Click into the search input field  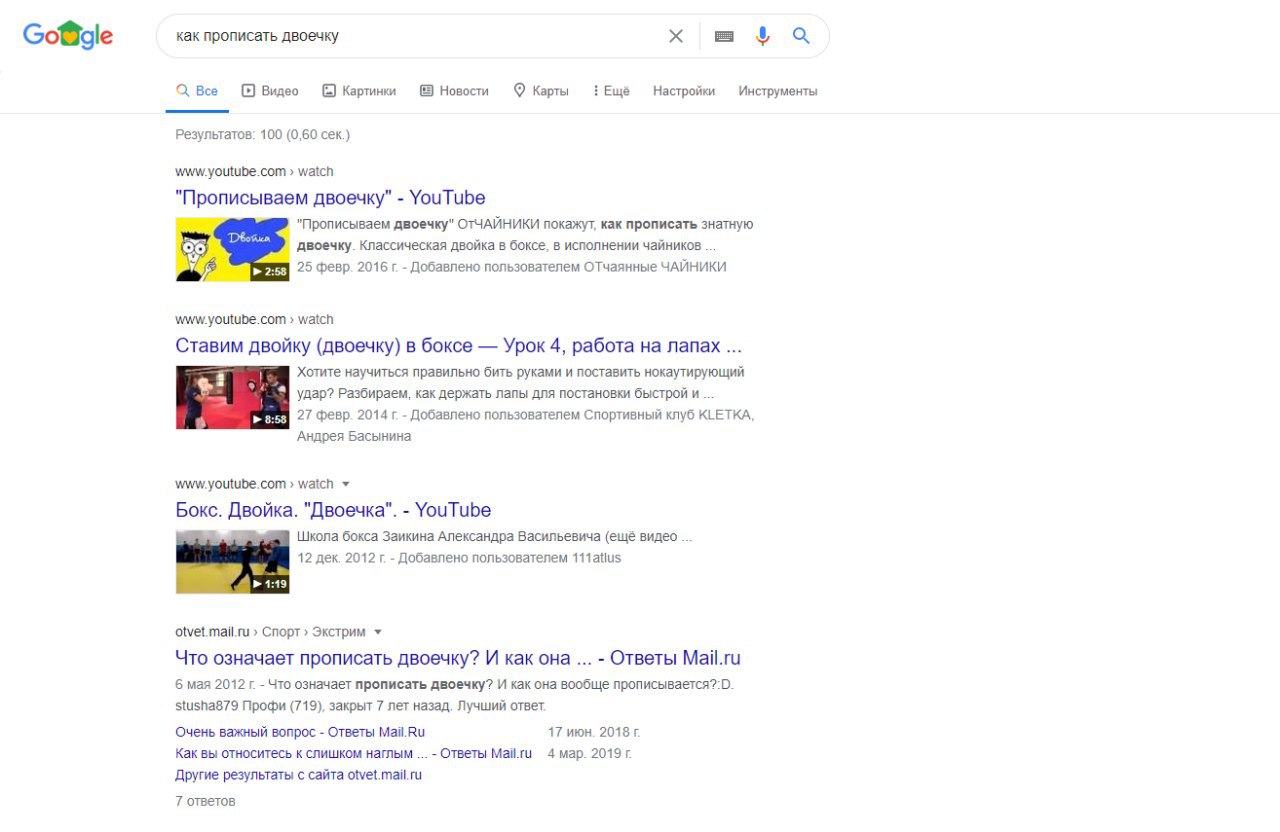pyautogui.click(x=415, y=36)
